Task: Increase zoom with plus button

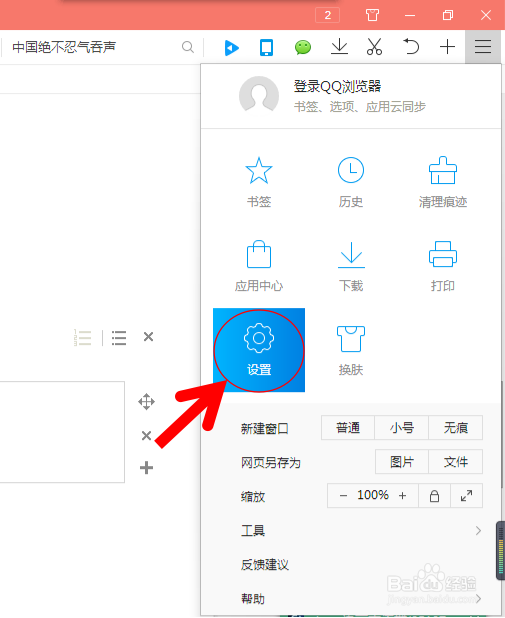Action: click(402, 496)
